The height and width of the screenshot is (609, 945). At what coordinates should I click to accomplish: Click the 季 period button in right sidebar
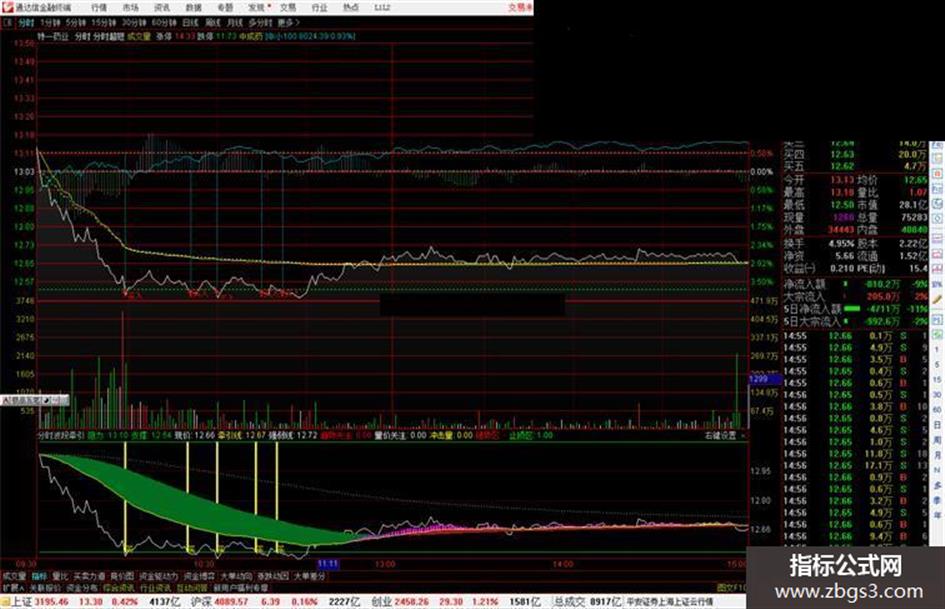click(x=937, y=500)
